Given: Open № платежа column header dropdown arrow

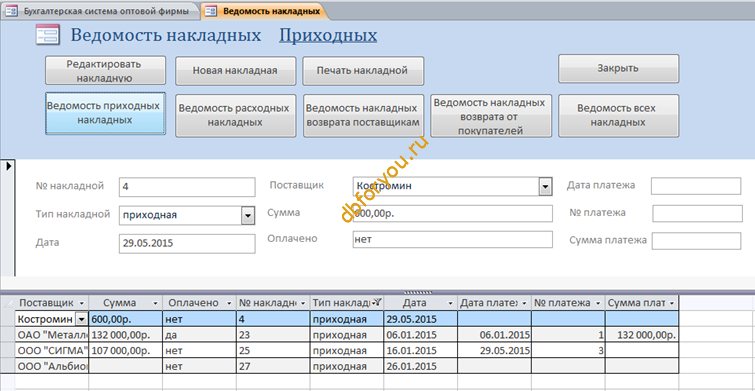Looking at the screenshot, I should click(598, 303).
